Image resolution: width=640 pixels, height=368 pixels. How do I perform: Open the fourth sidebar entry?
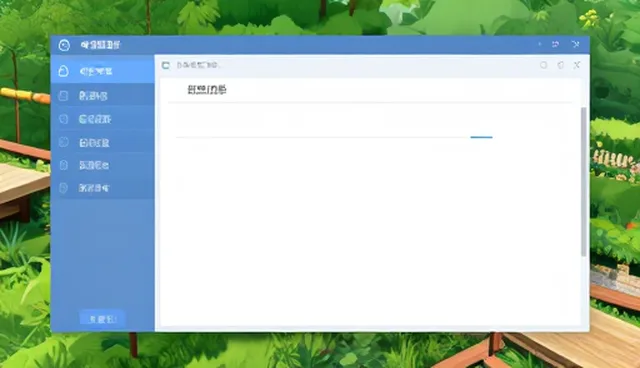pos(102,142)
